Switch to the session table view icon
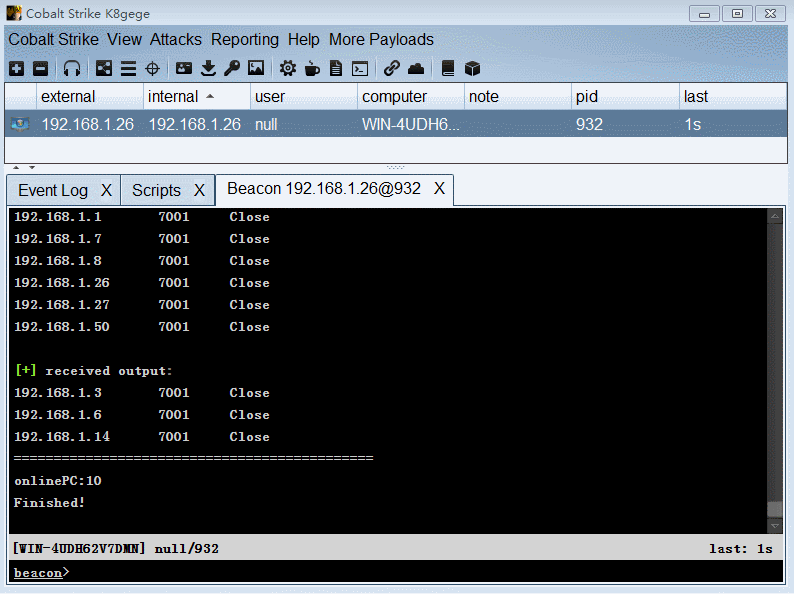The width and height of the screenshot is (794, 594). pyautogui.click(x=128, y=68)
